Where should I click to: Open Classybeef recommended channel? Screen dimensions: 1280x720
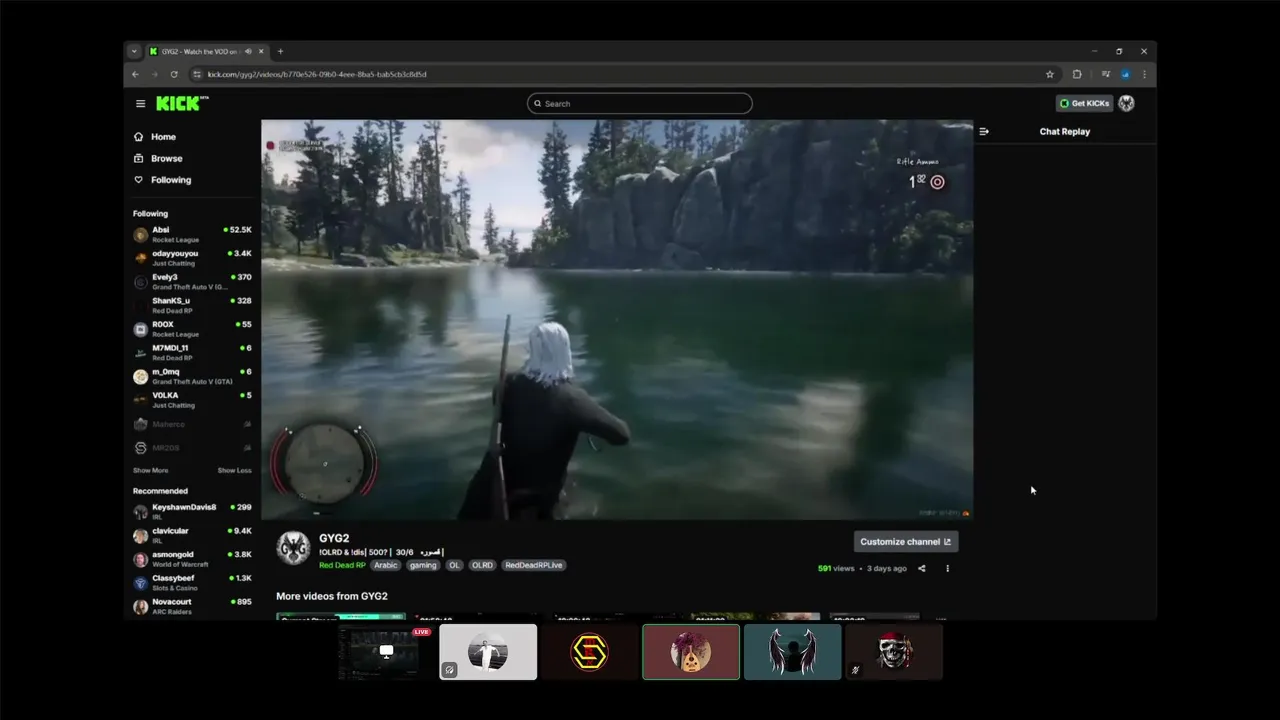tap(192, 582)
